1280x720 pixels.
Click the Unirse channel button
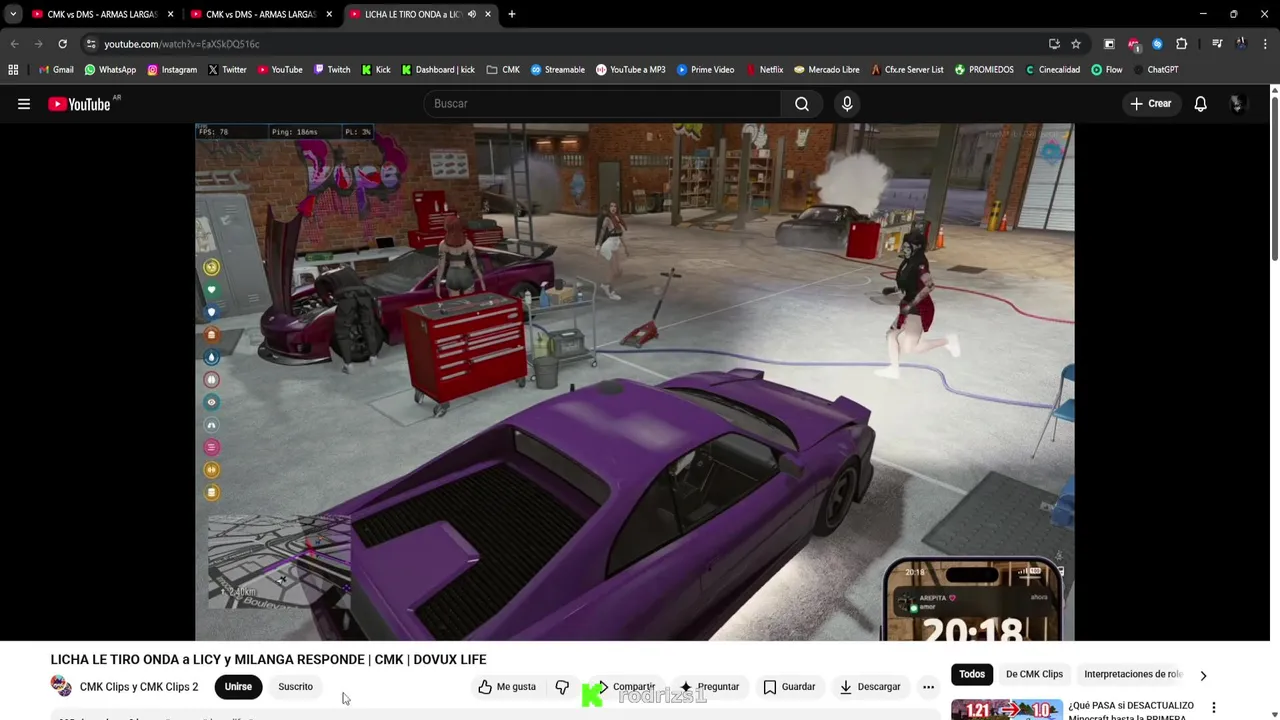(238, 687)
